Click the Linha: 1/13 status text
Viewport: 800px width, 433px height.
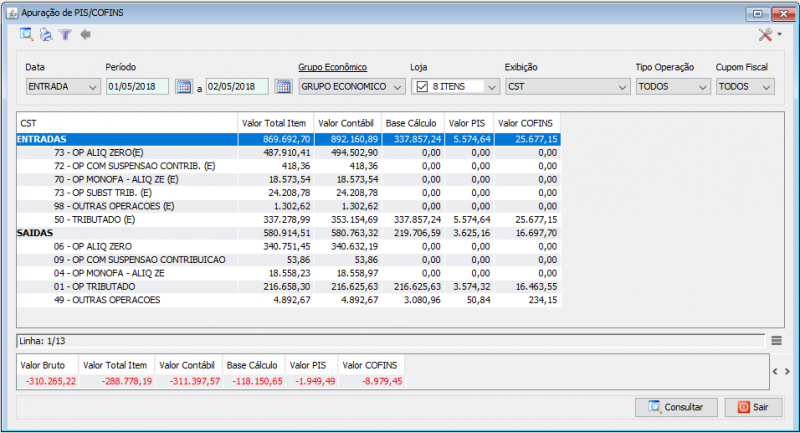tap(42, 341)
